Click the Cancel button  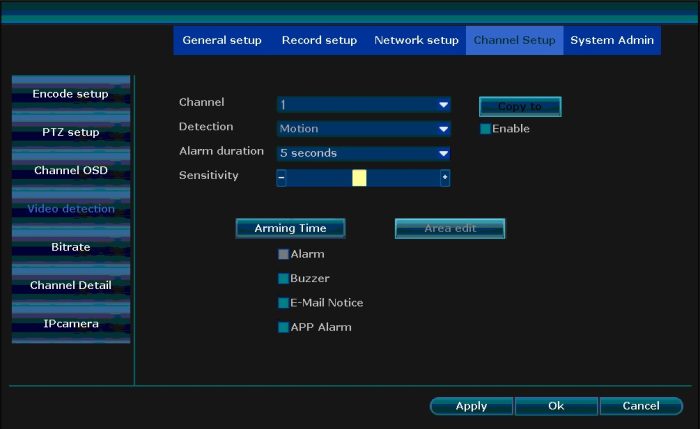641,406
